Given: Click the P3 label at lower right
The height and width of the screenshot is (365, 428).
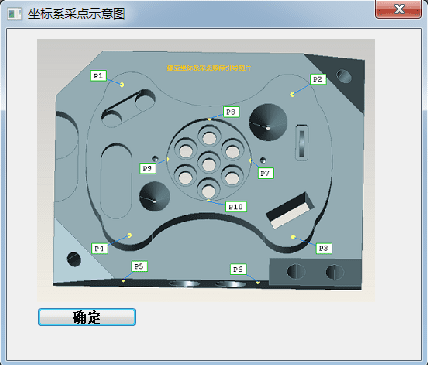Looking at the screenshot, I should (x=324, y=248).
